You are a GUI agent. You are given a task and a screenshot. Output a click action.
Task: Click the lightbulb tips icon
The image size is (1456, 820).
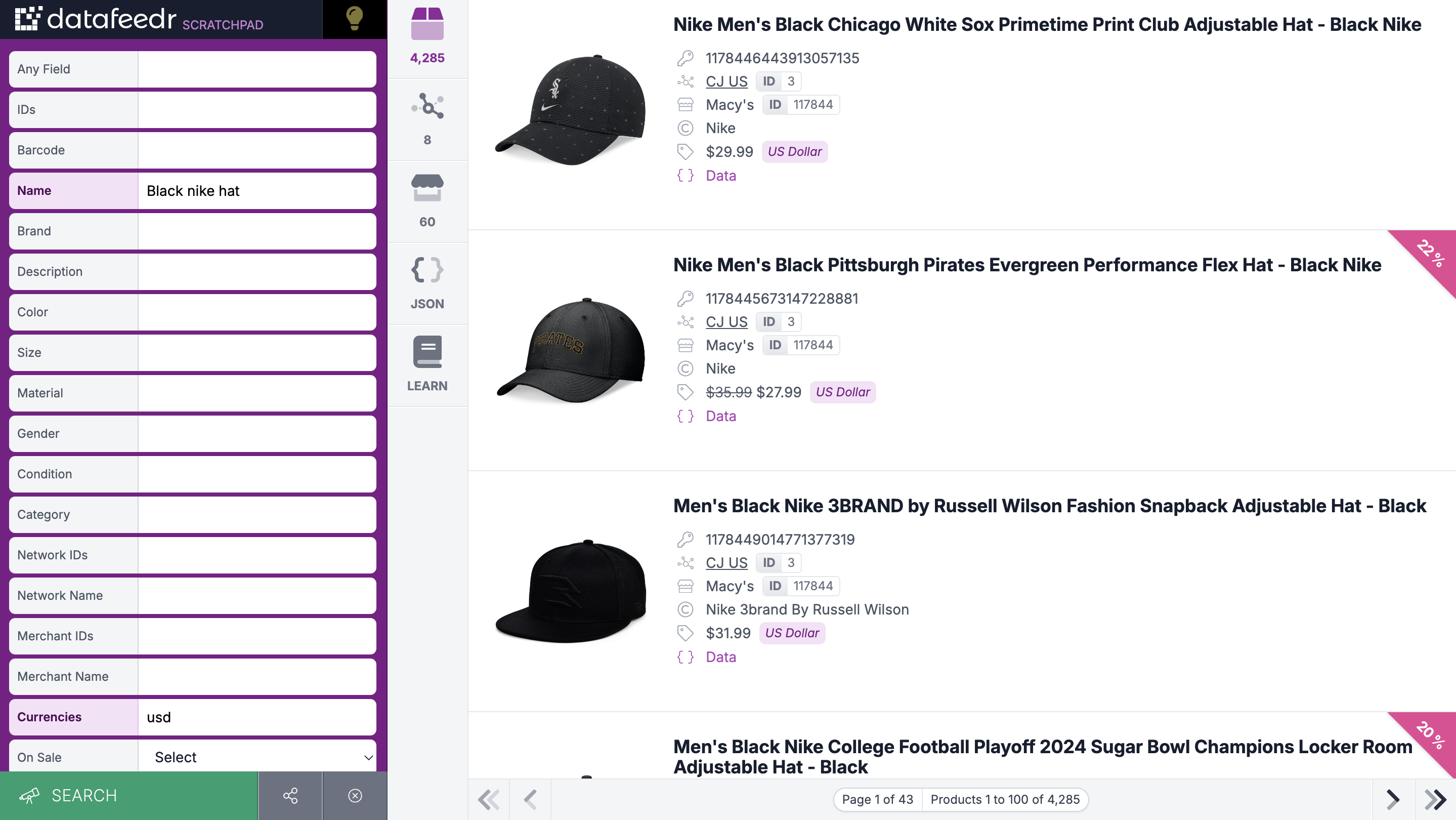click(355, 18)
